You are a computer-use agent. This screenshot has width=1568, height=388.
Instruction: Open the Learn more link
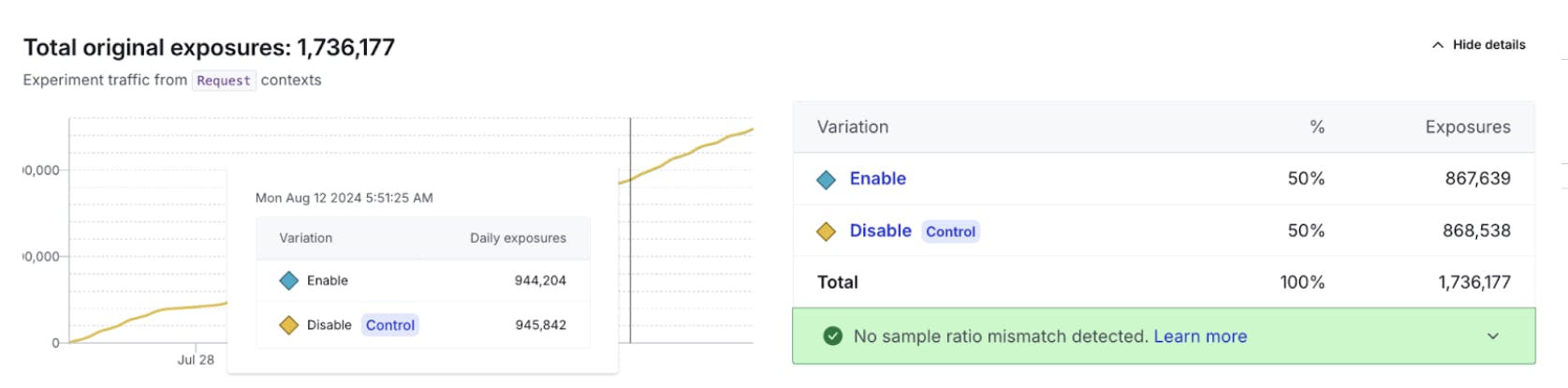(1200, 336)
